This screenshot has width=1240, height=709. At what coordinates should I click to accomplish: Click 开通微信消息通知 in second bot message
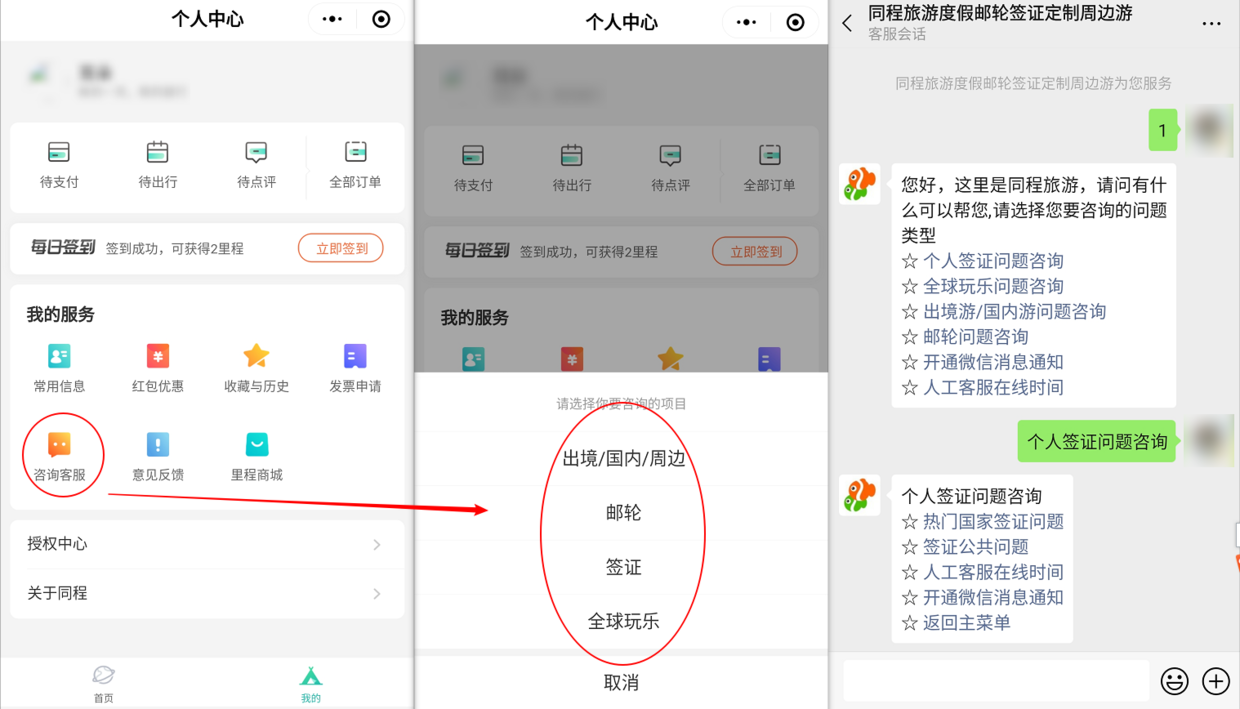tap(992, 597)
